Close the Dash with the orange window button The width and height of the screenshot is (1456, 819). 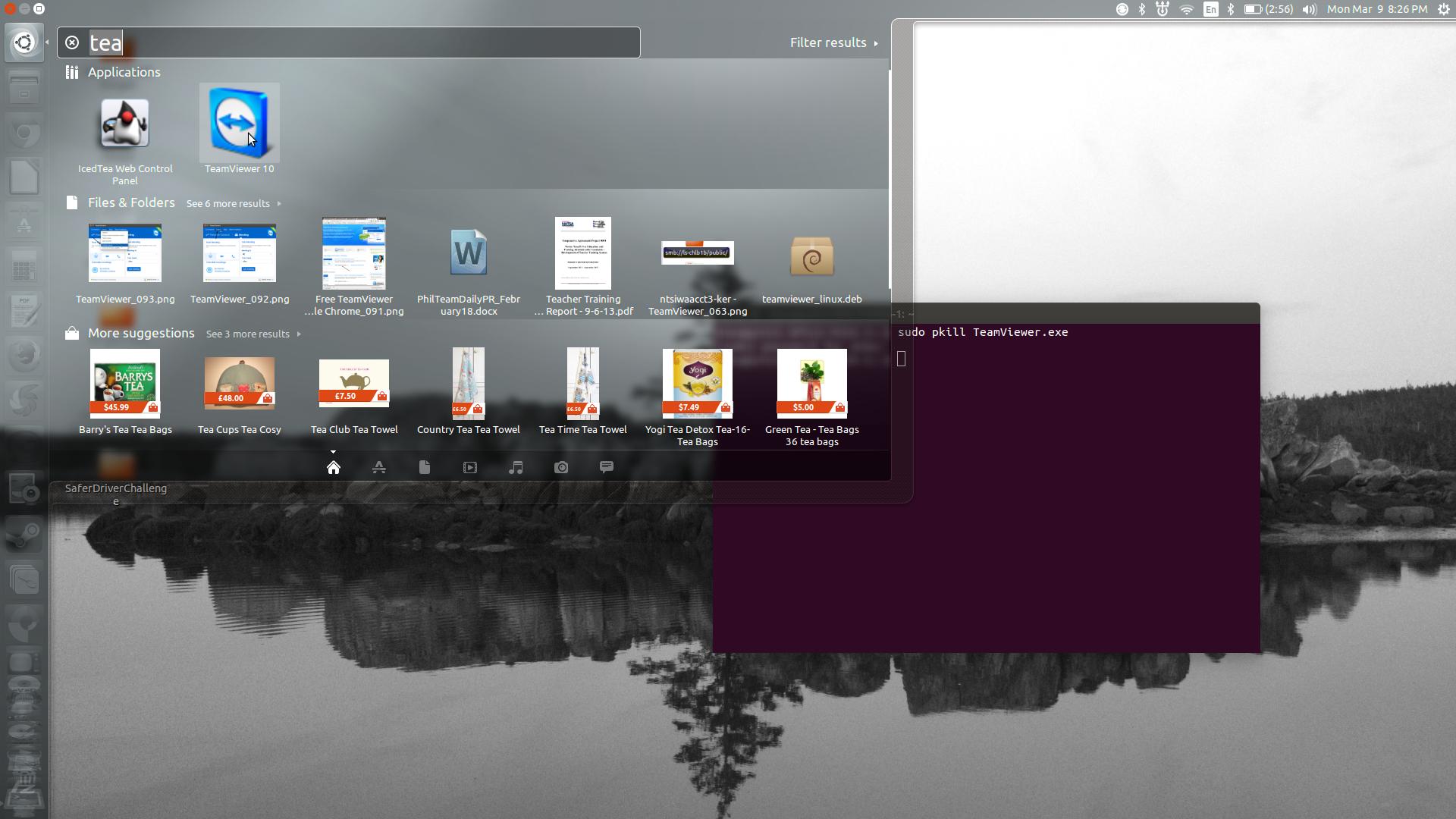(x=9, y=9)
